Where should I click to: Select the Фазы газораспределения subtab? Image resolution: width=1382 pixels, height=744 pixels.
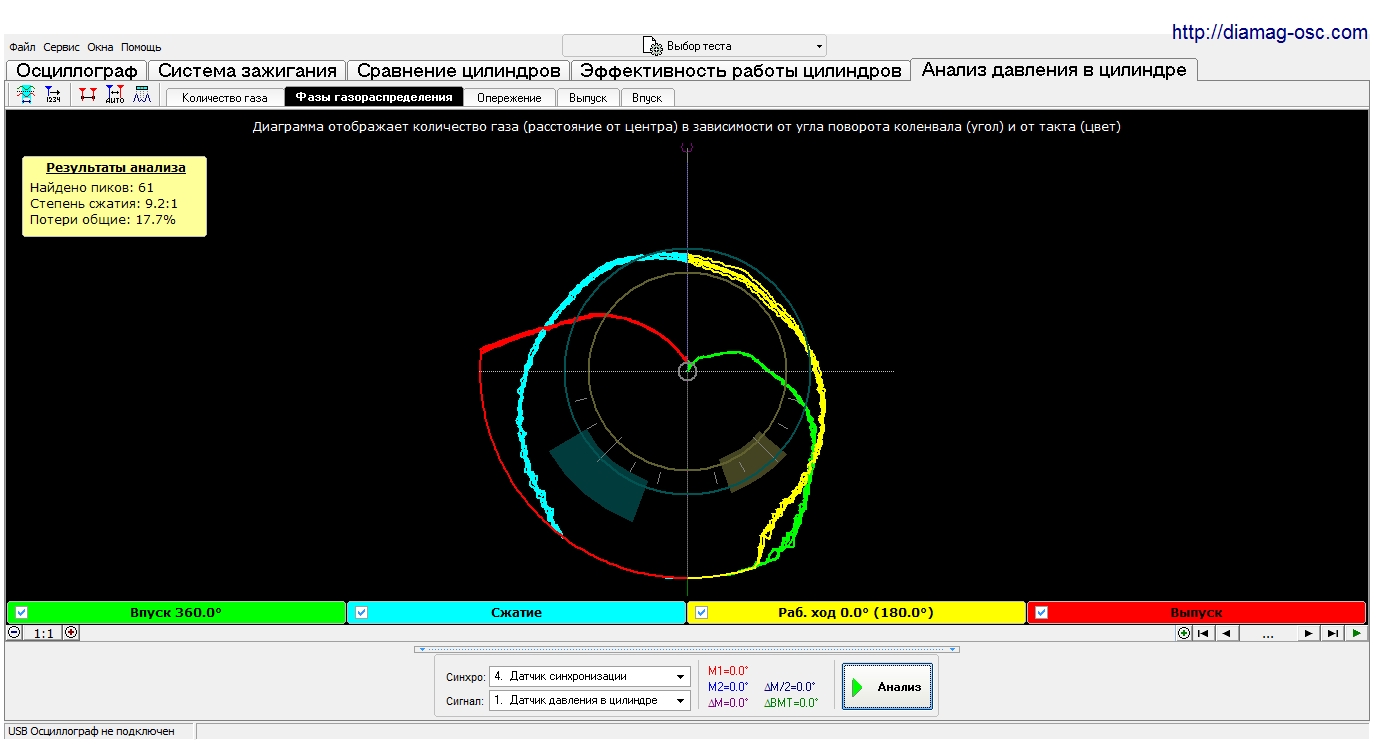(375, 97)
